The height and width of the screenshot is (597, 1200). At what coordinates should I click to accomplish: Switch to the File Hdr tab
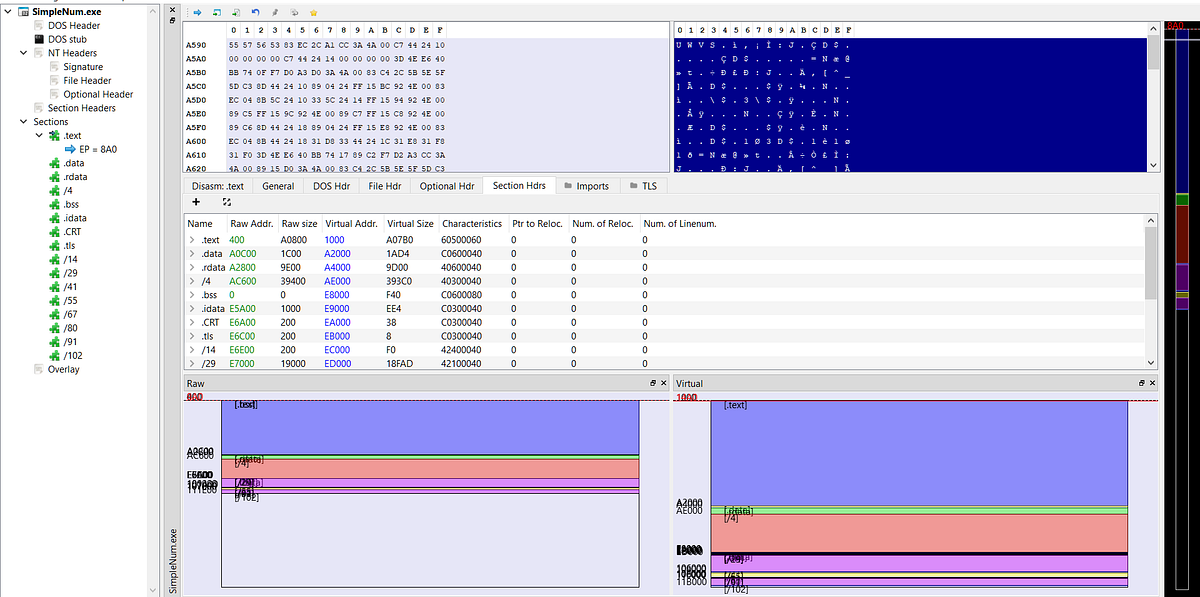pyautogui.click(x=385, y=186)
